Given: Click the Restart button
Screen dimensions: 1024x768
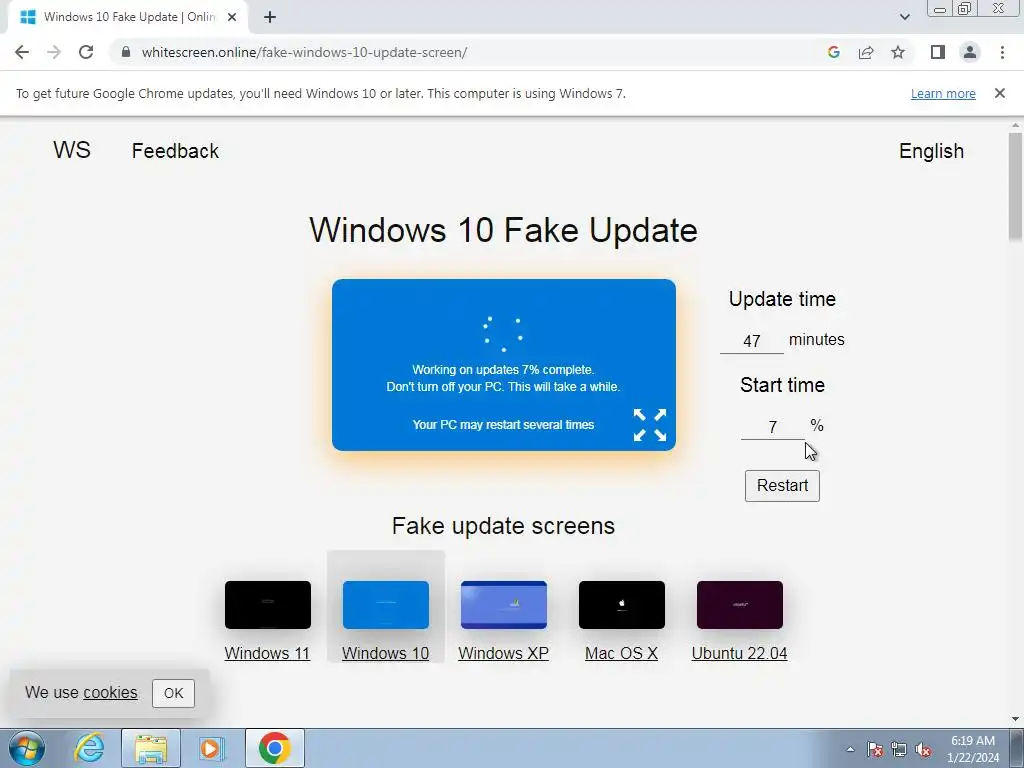Looking at the screenshot, I should pos(782,485).
